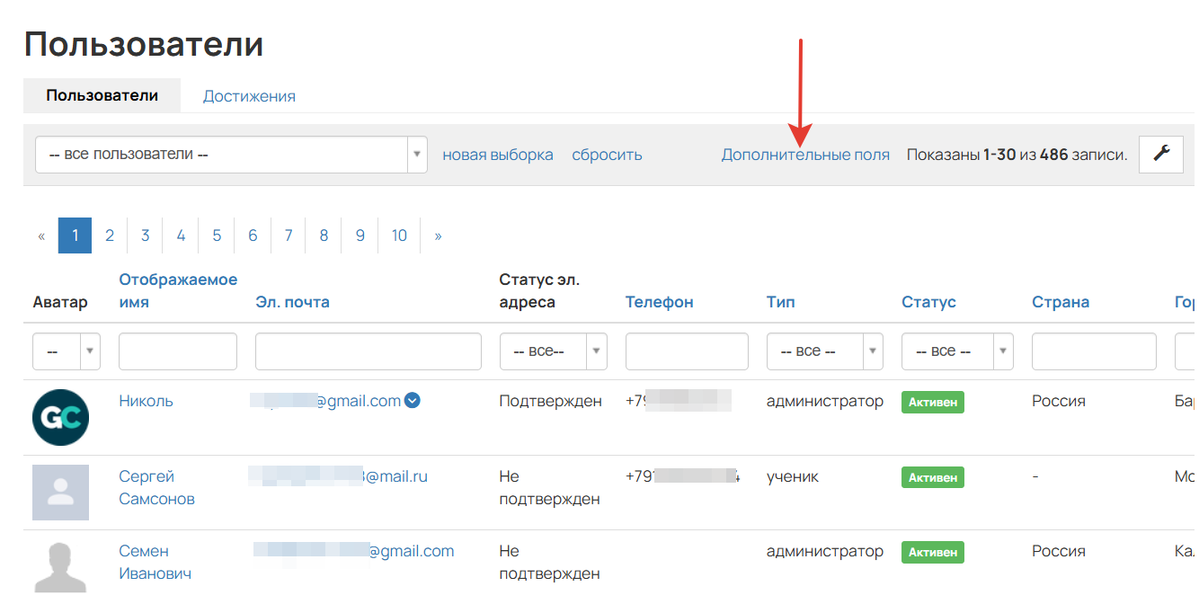This screenshot has height=604, width=1199.
Task: Sort by the Телефон column header
Action: (659, 302)
